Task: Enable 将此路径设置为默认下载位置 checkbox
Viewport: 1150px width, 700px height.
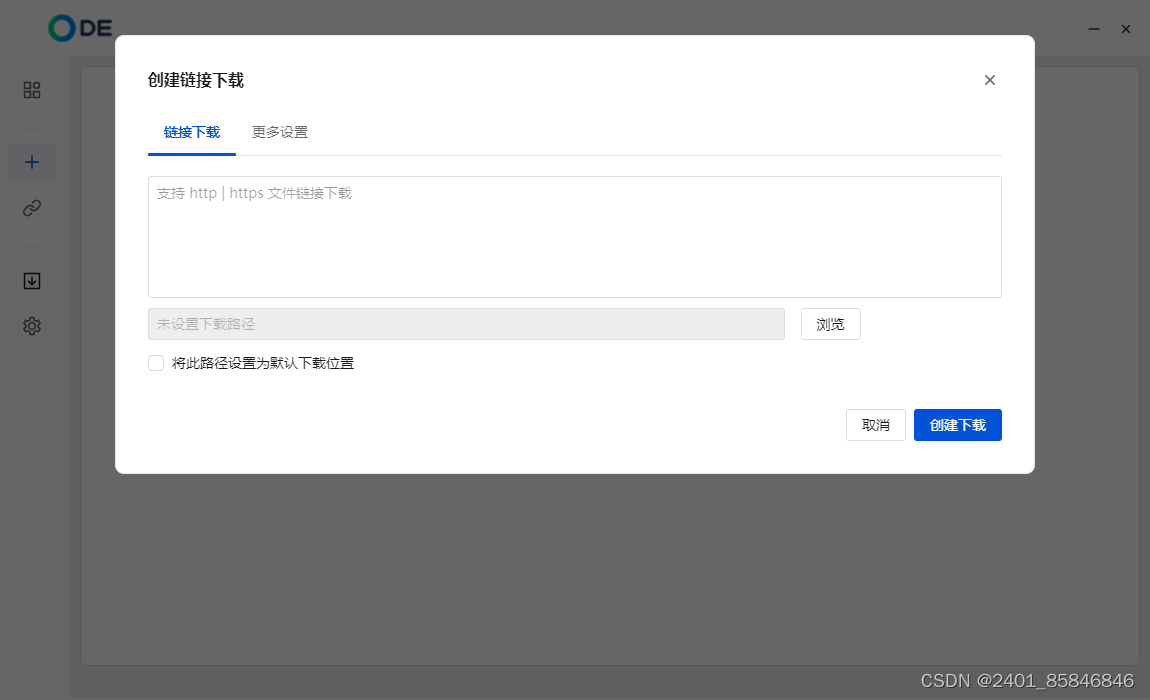Action: tap(155, 363)
